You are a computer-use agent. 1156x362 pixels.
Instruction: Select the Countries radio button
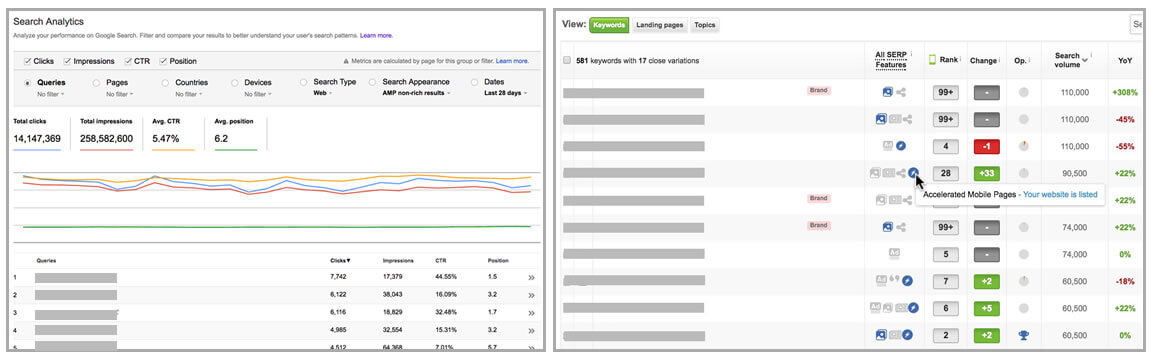tap(166, 83)
